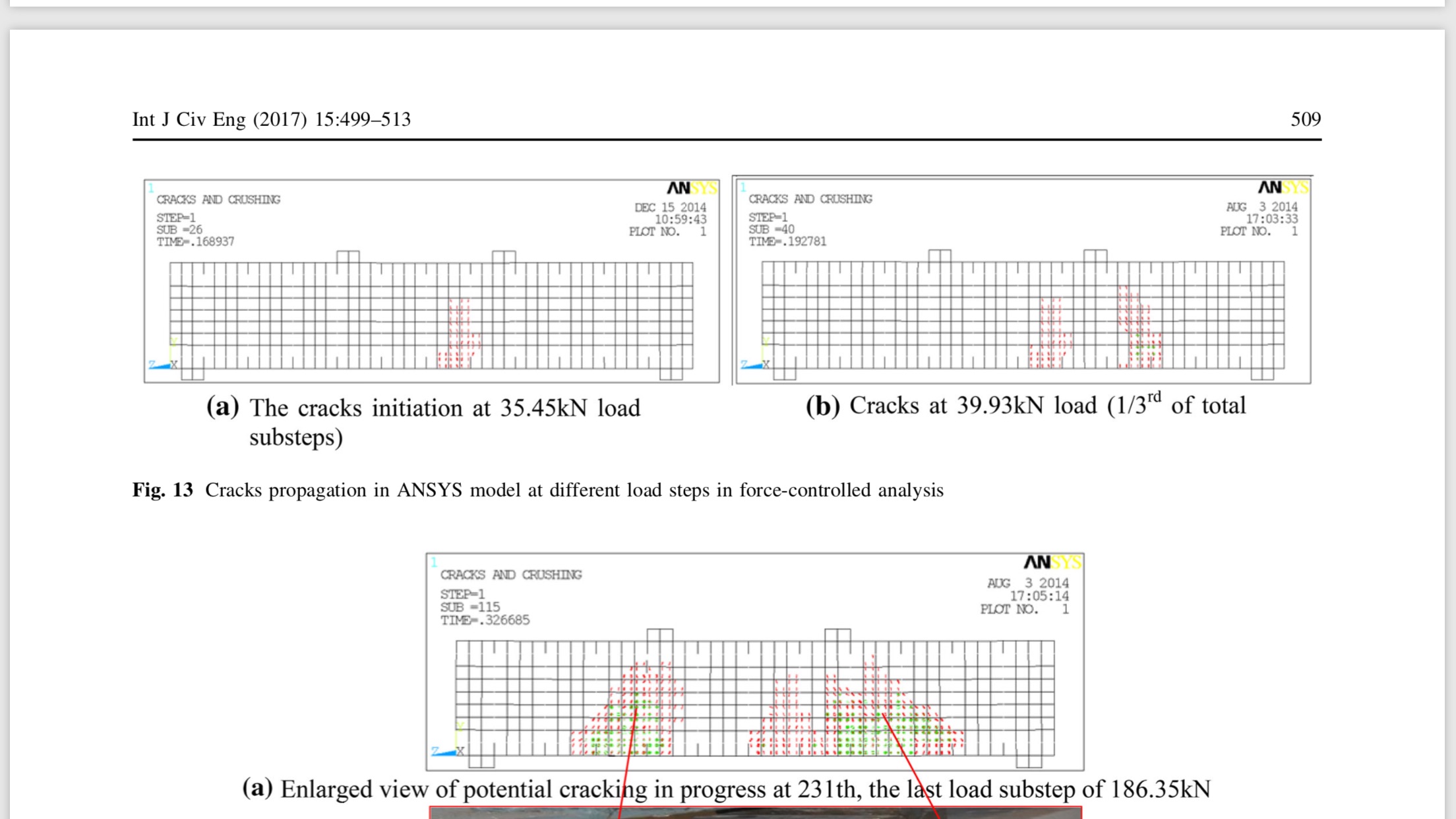Viewport: 1456px width, 819px height.
Task: Click the caption 'The cracks initiation at 35.45kN load'
Action: tap(444, 408)
